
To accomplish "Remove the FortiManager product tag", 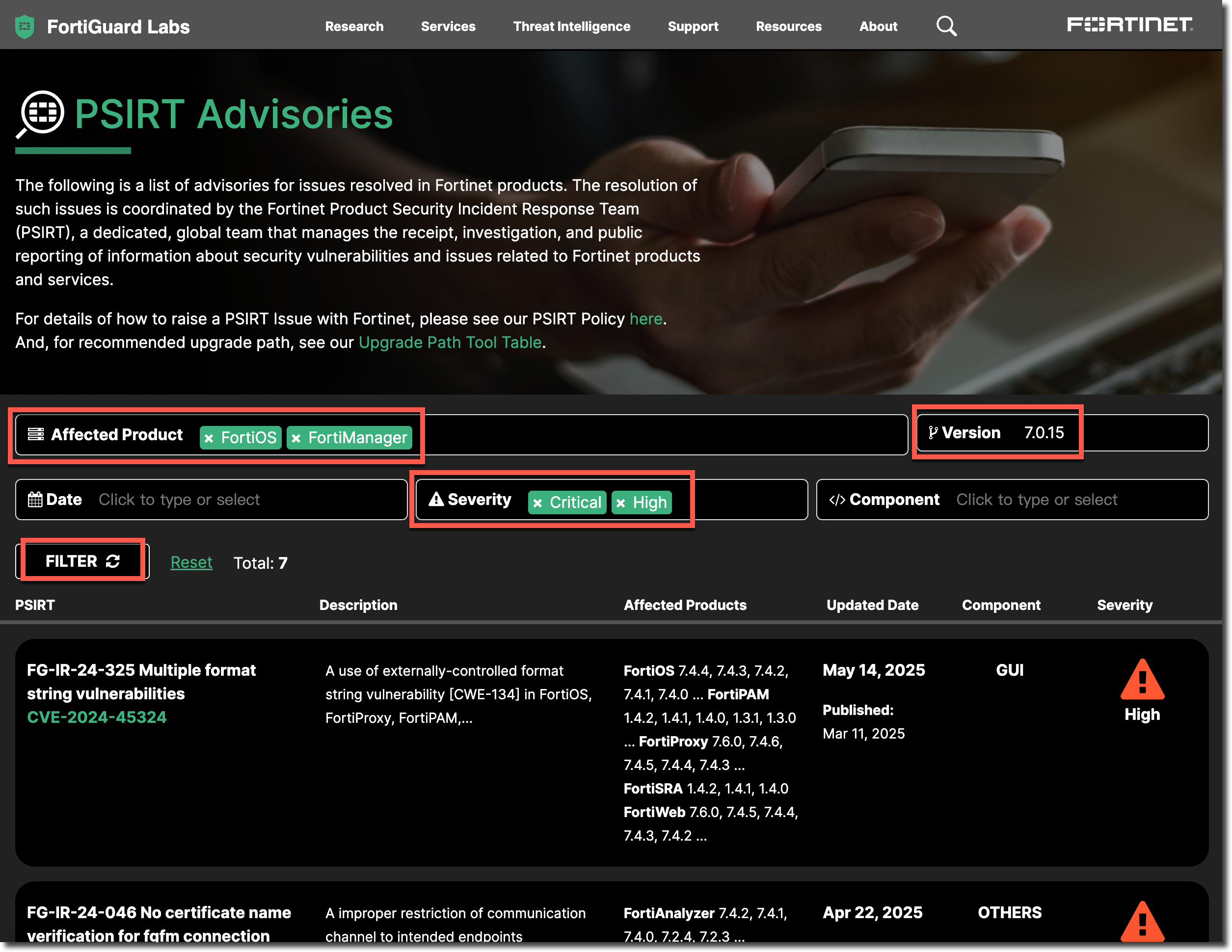I will point(296,438).
